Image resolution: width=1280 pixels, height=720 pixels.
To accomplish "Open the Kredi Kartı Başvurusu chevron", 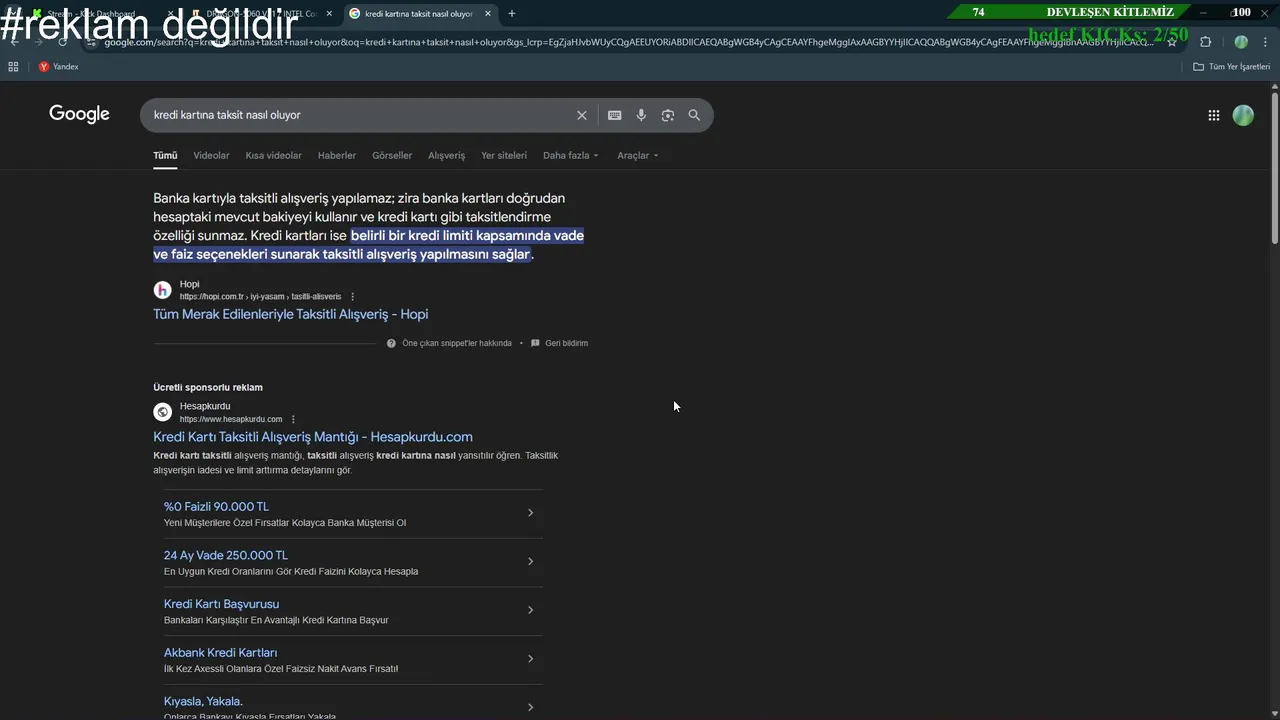I will pos(530,610).
